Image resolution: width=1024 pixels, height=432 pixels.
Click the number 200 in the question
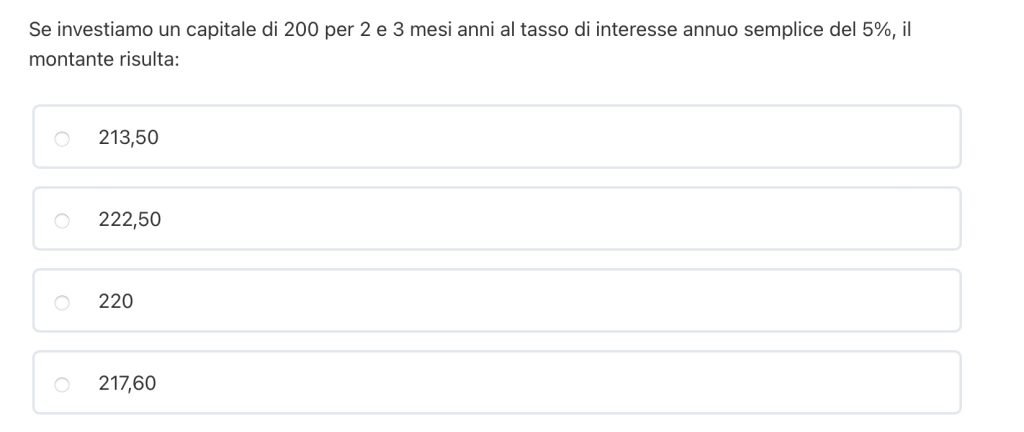(x=300, y=30)
